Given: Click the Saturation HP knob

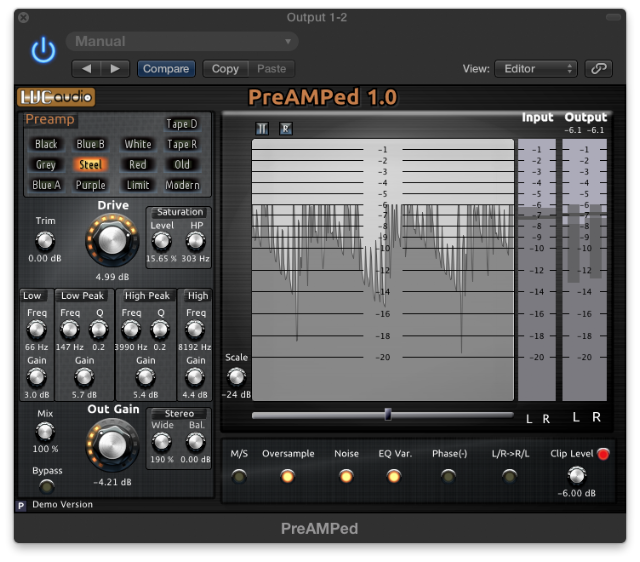Looking at the screenshot, I should (x=196, y=241).
